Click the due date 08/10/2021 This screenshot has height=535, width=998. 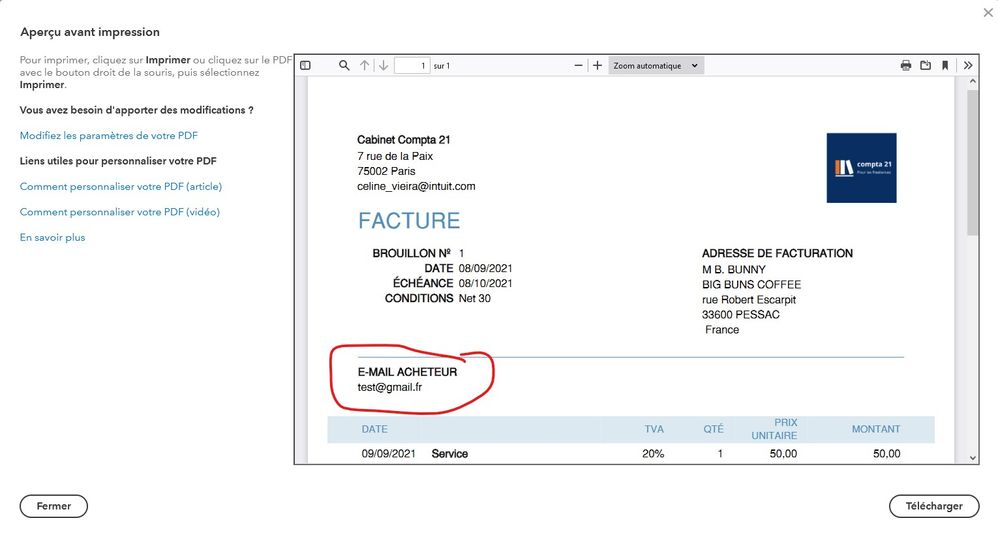point(486,283)
